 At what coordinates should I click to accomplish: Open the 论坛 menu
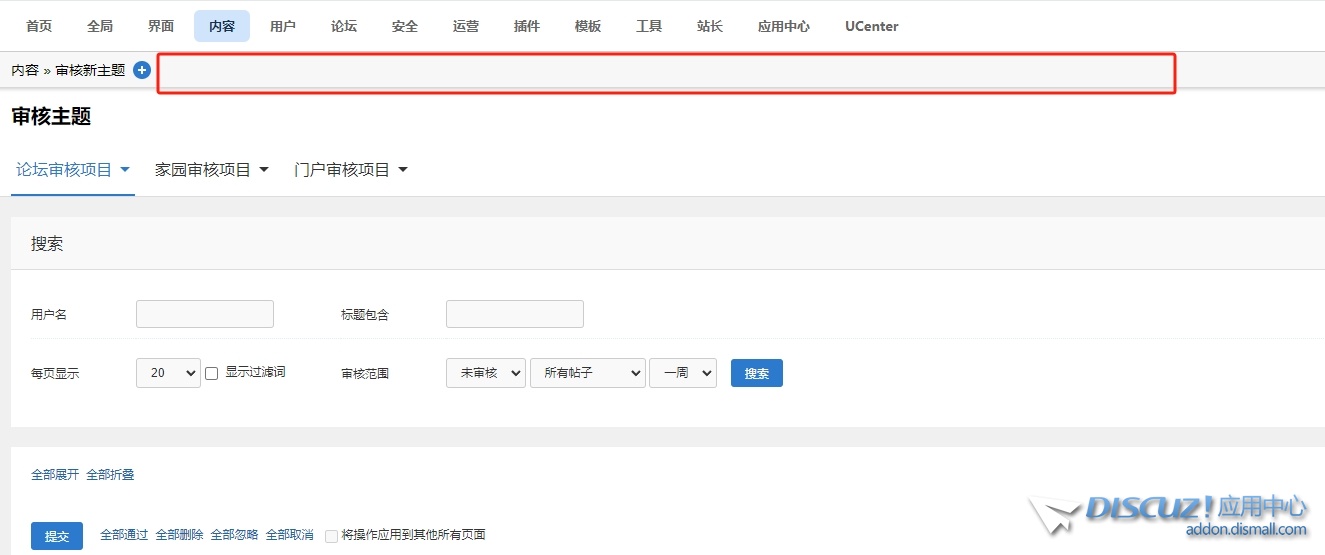click(x=344, y=26)
